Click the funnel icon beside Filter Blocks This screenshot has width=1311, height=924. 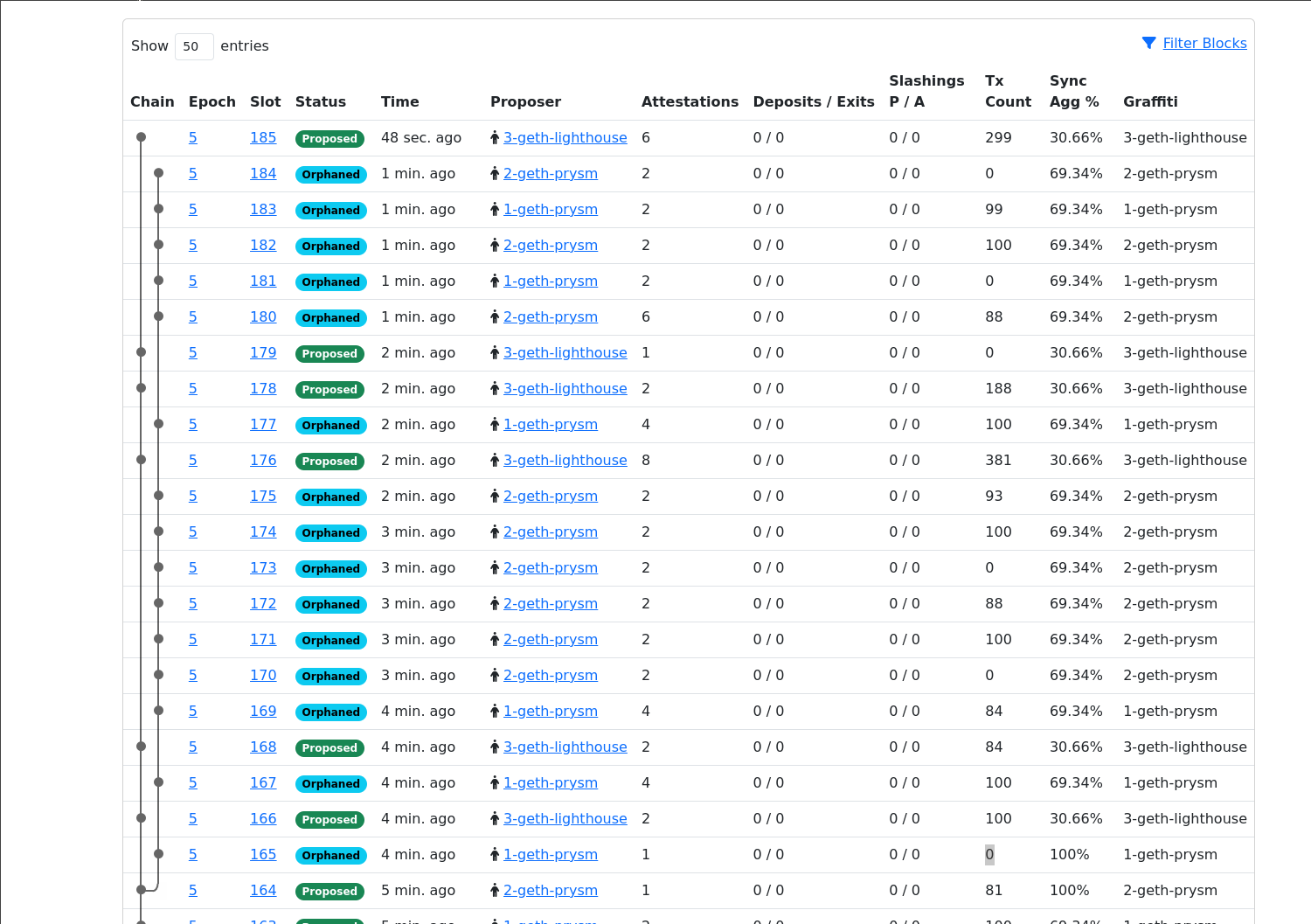tap(1149, 43)
